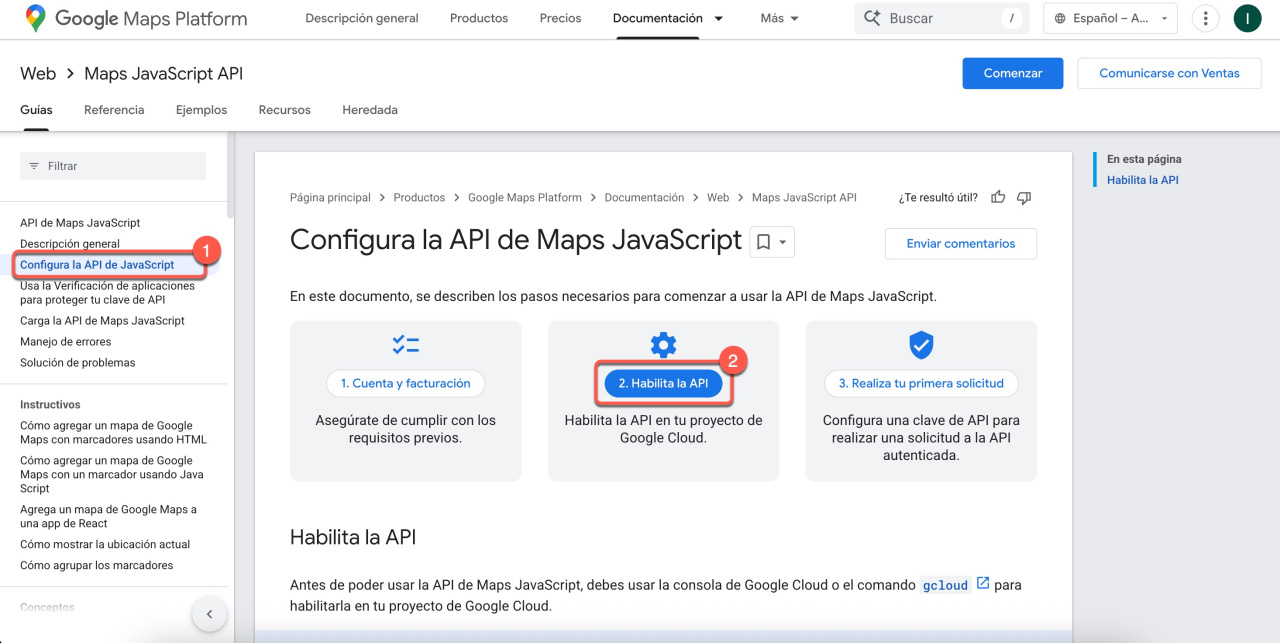1280x643 pixels.
Task: Select the 1. Cuenta y facturación step
Action: point(405,383)
